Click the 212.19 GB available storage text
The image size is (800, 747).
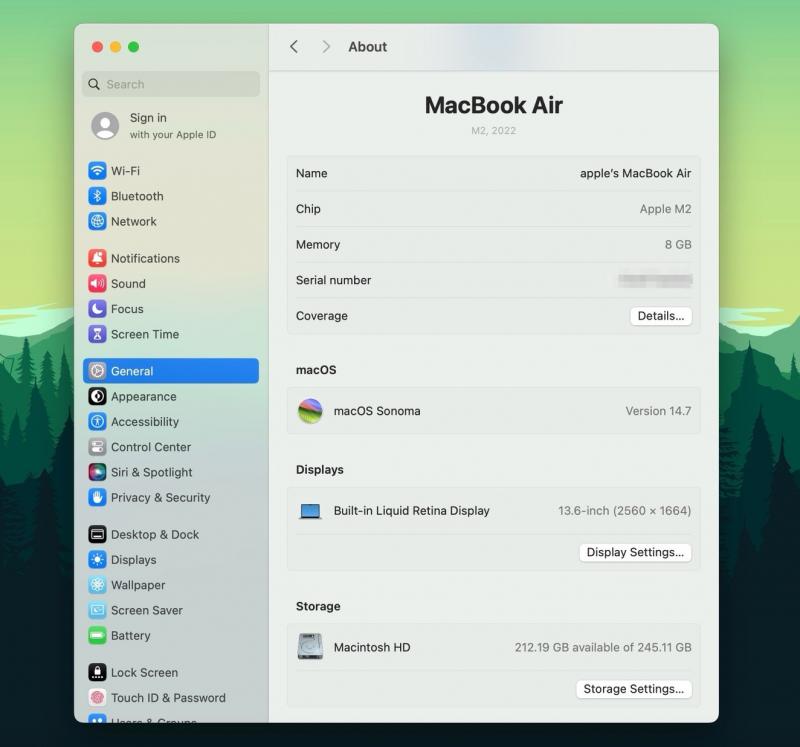pos(603,648)
